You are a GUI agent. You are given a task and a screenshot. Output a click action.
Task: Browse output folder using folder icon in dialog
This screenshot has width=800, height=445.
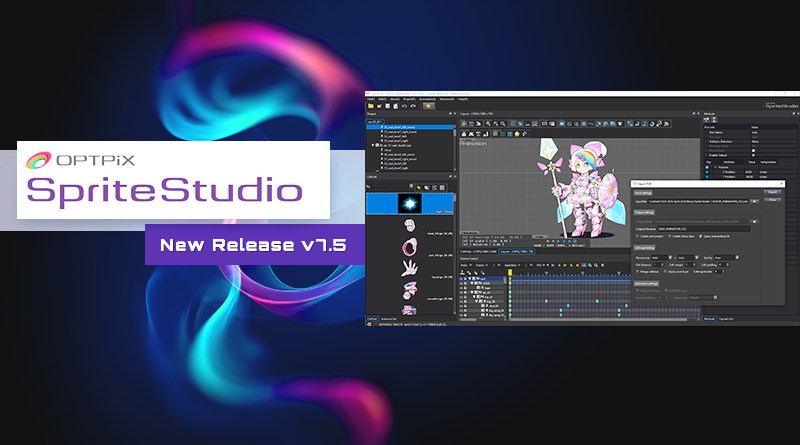coord(754,221)
